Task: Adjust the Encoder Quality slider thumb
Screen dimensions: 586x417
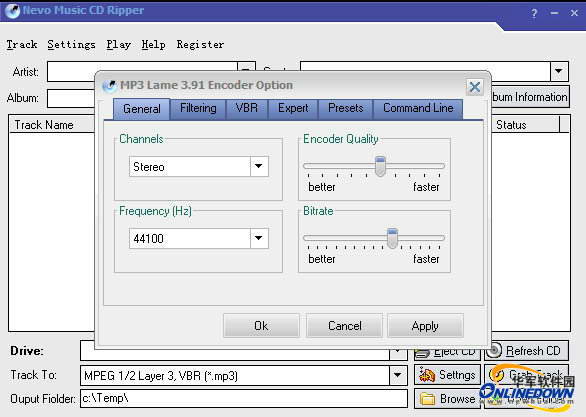Action: (x=380, y=166)
